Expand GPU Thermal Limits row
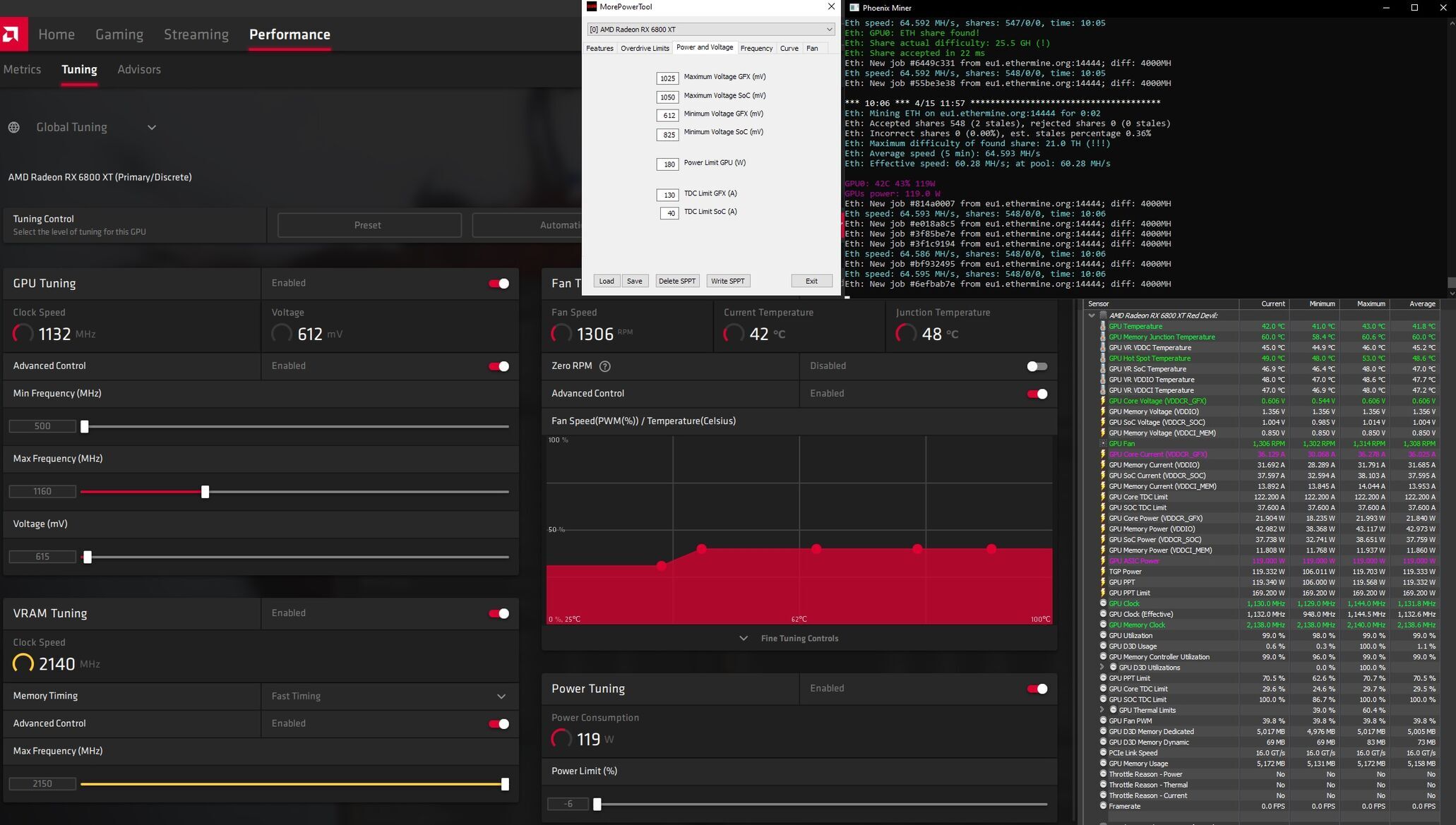The width and height of the screenshot is (1456, 825). tap(1102, 710)
